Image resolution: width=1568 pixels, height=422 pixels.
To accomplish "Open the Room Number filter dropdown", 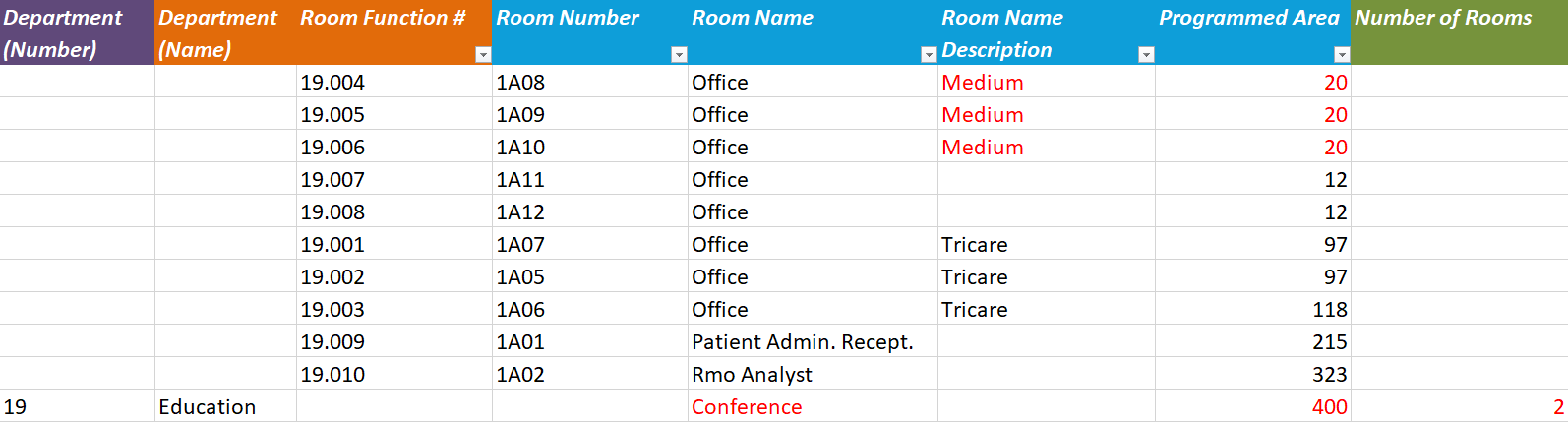I will click(678, 55).
